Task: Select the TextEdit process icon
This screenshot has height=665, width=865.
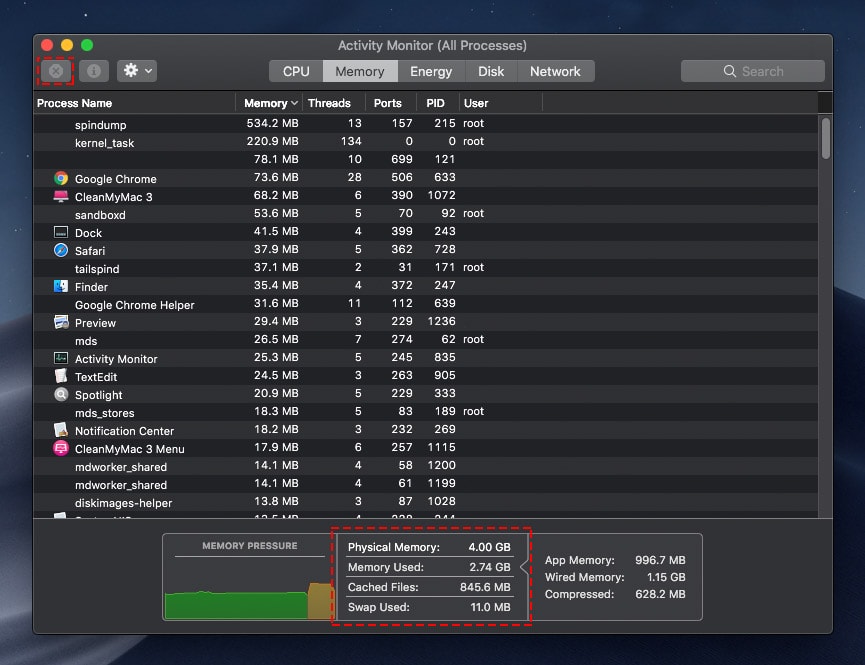Action: click(61, 376)
